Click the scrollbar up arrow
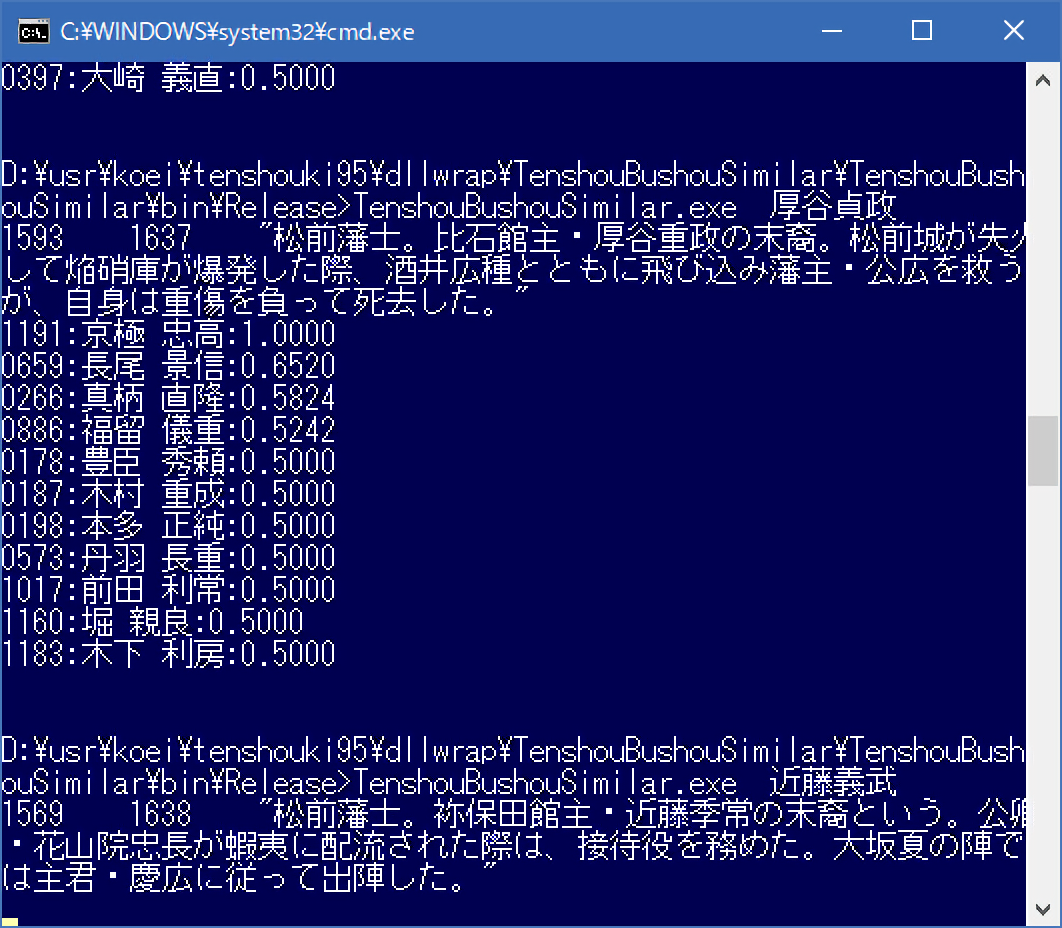This screenshot has height=928, width=1062. [x=1043, y=76]
